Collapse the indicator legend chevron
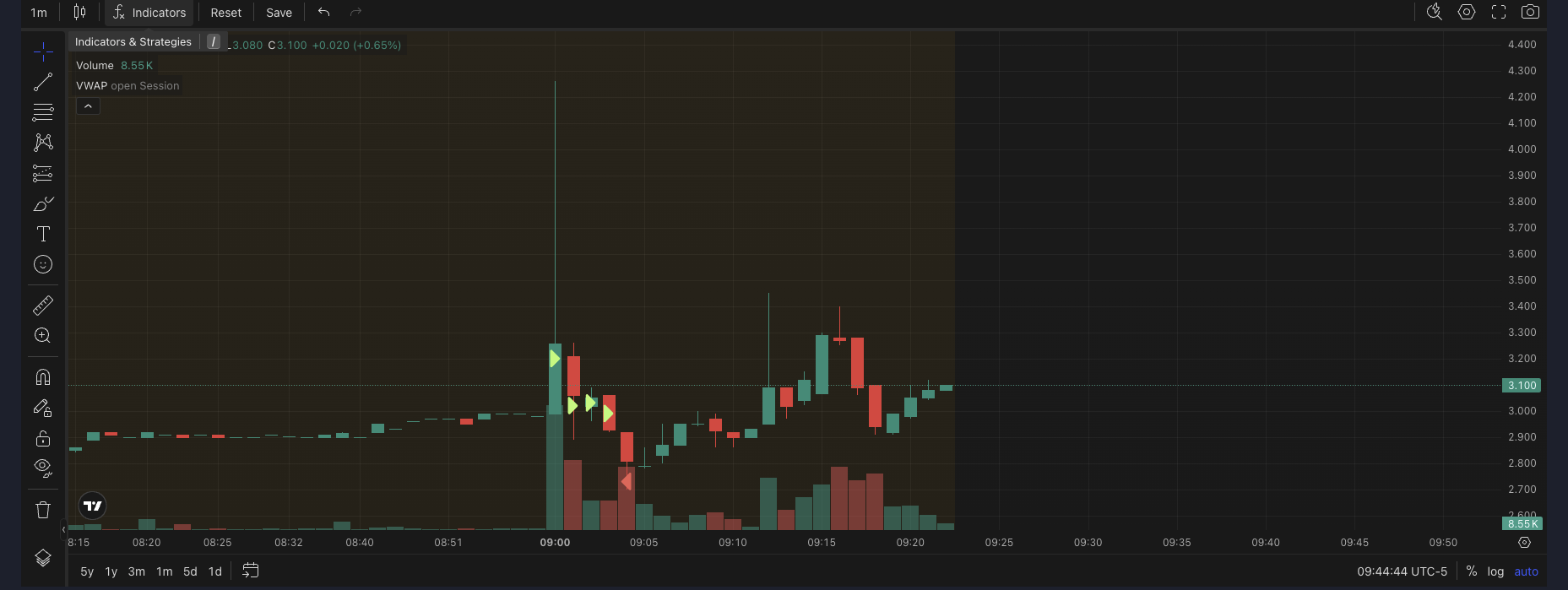 [88, 106]
